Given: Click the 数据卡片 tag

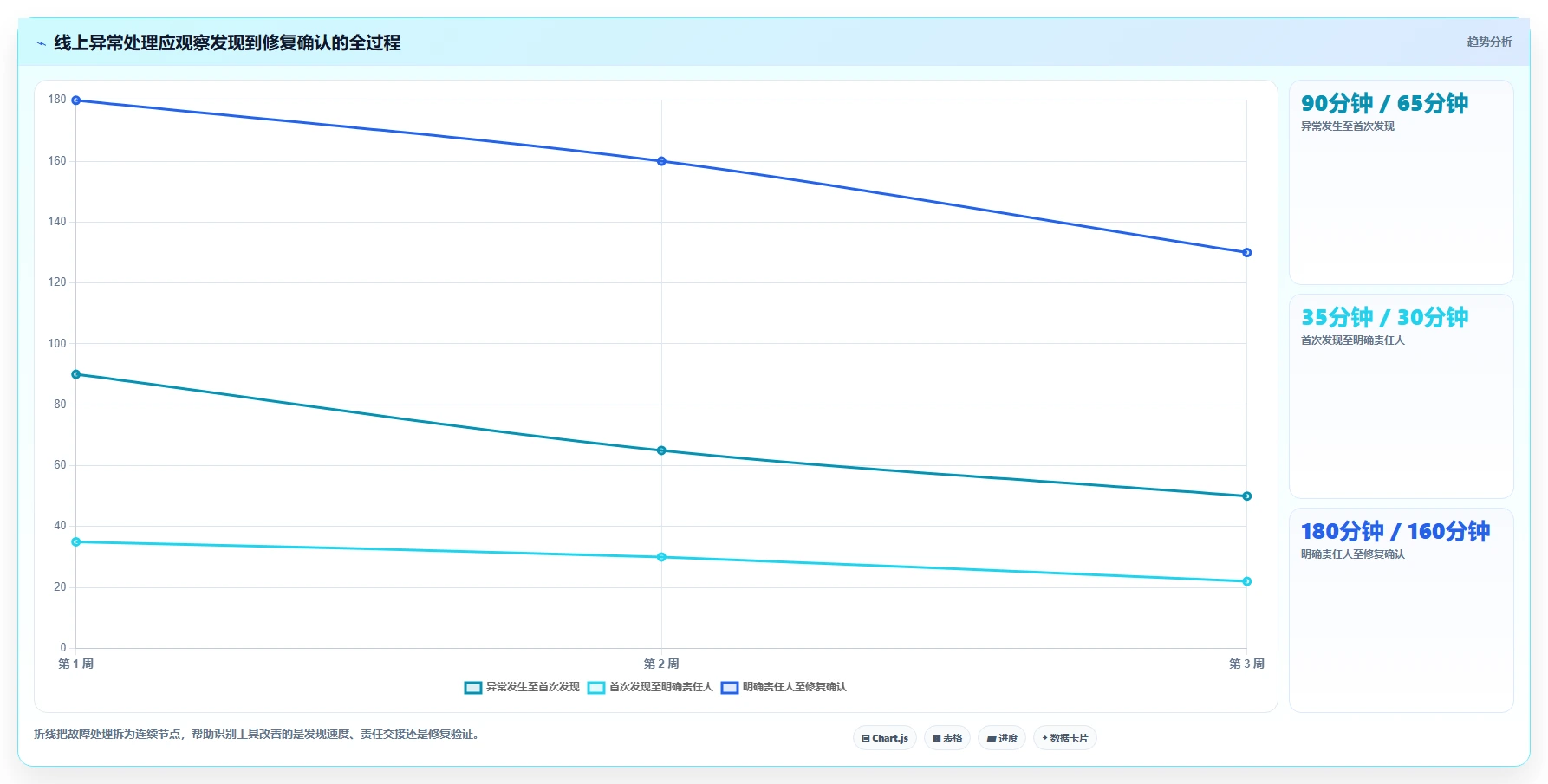Looking at the screenshot, I should click(1065, 738).
